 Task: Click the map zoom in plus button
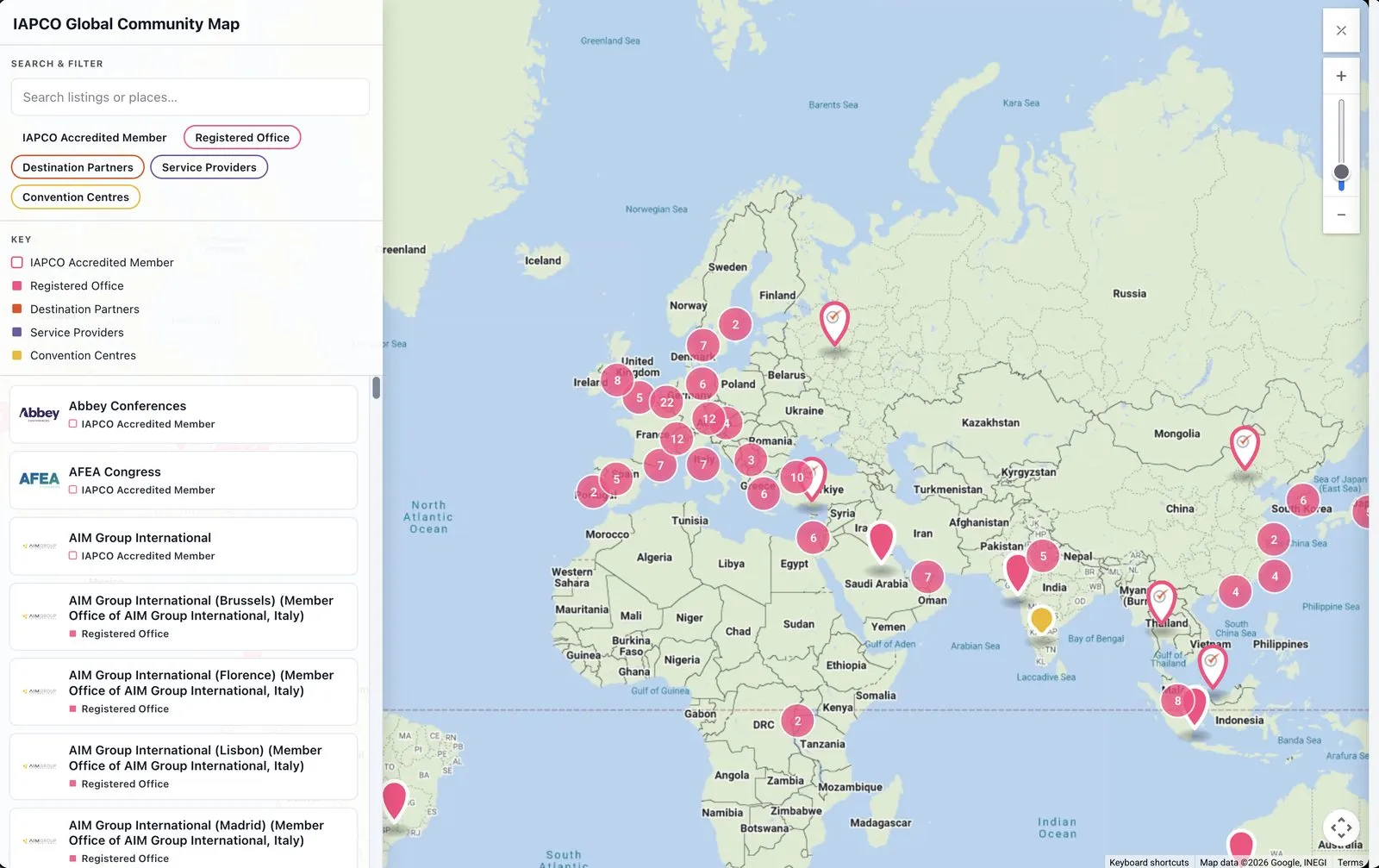pyautogui.click(x=1341, y=76)
